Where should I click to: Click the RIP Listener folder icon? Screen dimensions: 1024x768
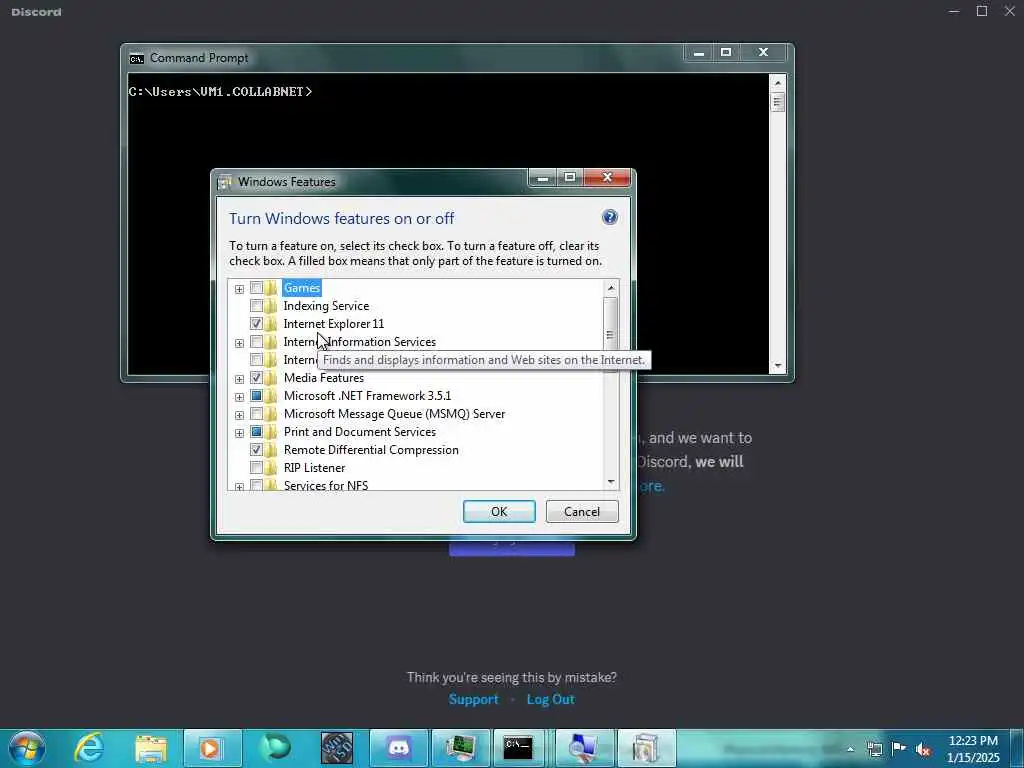pyautogui.click(x=271, y=468)
